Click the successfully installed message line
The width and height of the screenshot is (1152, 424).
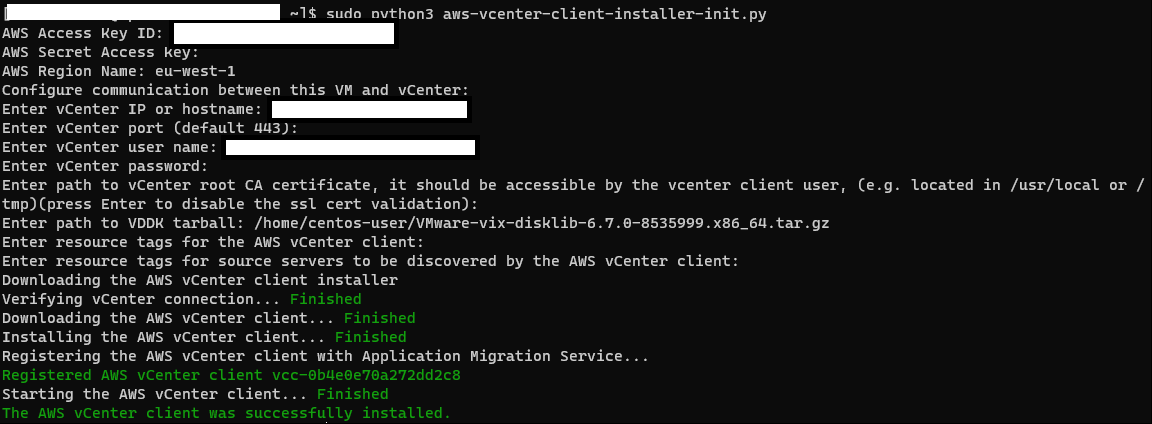point(226,413)
